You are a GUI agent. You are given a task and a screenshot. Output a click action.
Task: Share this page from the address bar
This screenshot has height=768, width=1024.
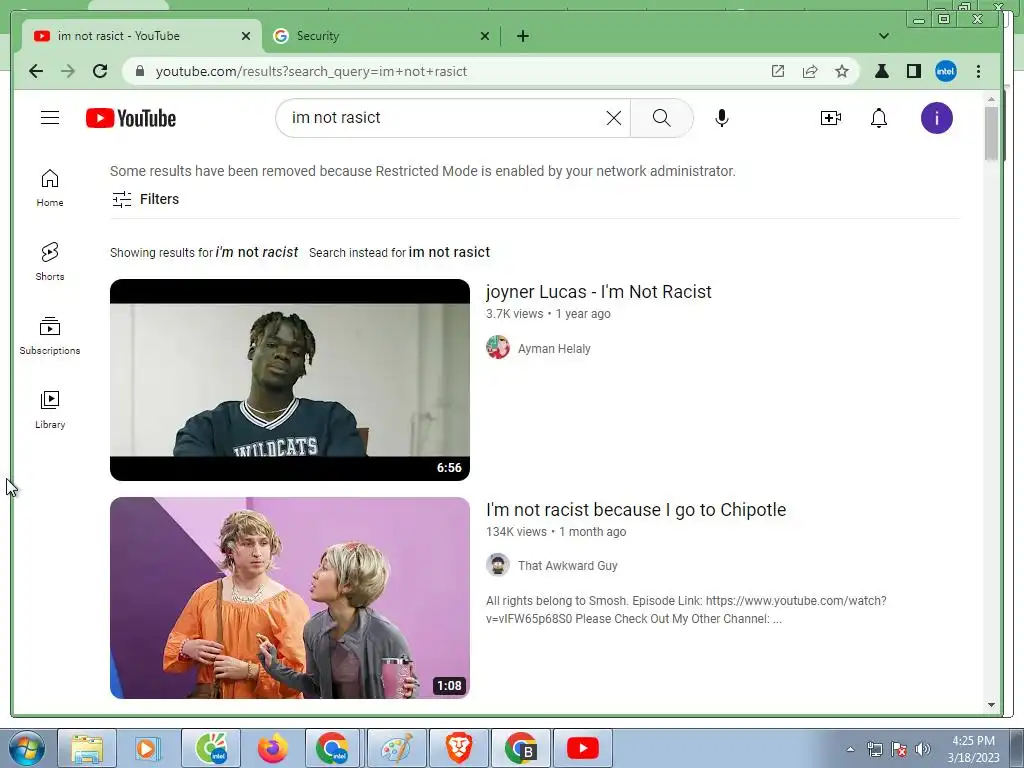click(810, 71)
